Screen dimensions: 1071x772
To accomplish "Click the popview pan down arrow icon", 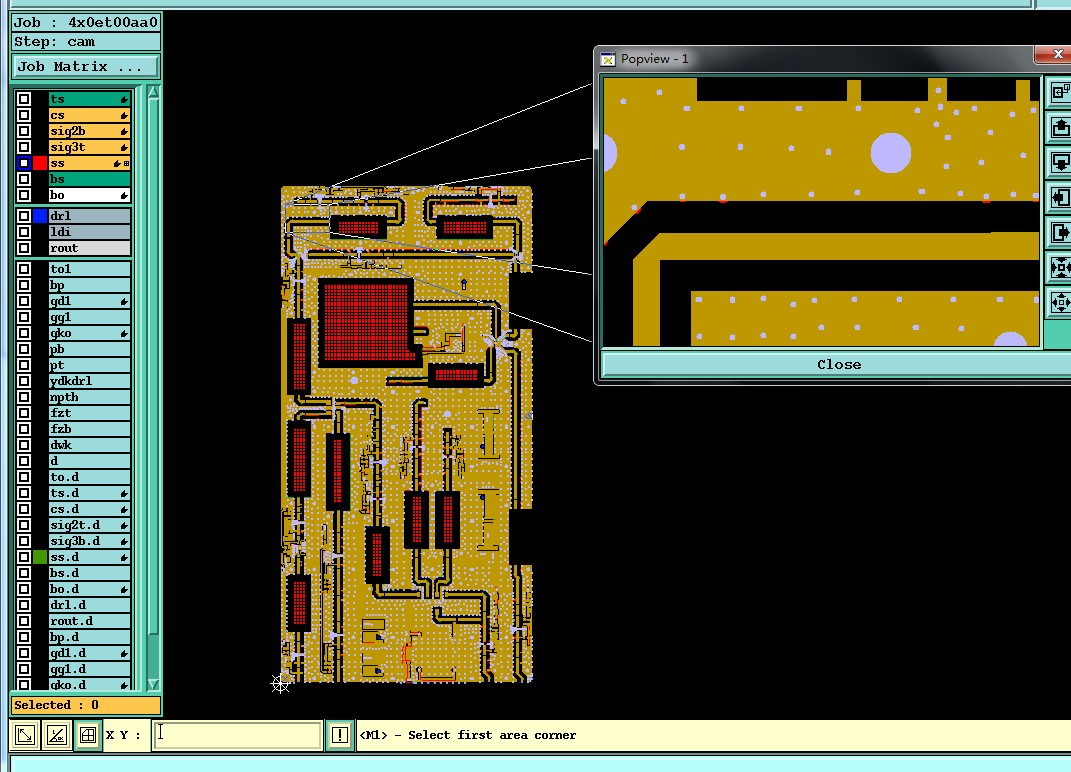I will click(x=1059, y=162).
